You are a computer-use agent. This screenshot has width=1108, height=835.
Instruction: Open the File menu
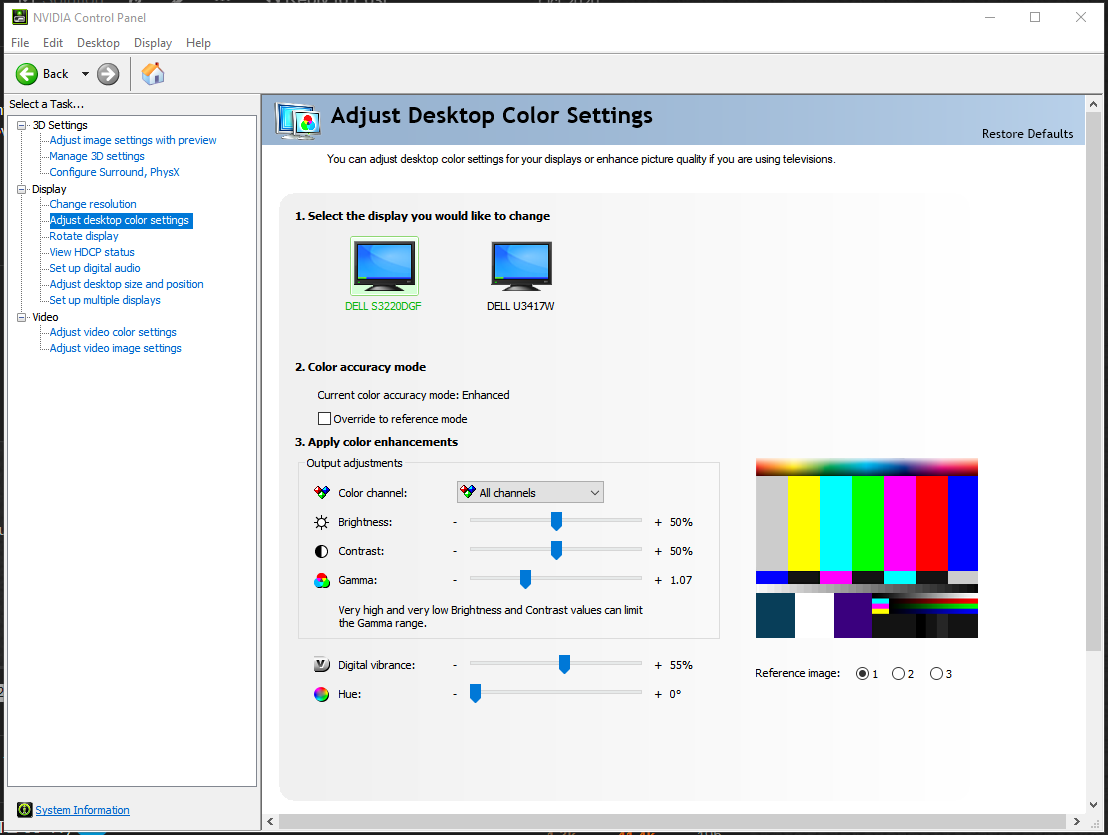20,43
